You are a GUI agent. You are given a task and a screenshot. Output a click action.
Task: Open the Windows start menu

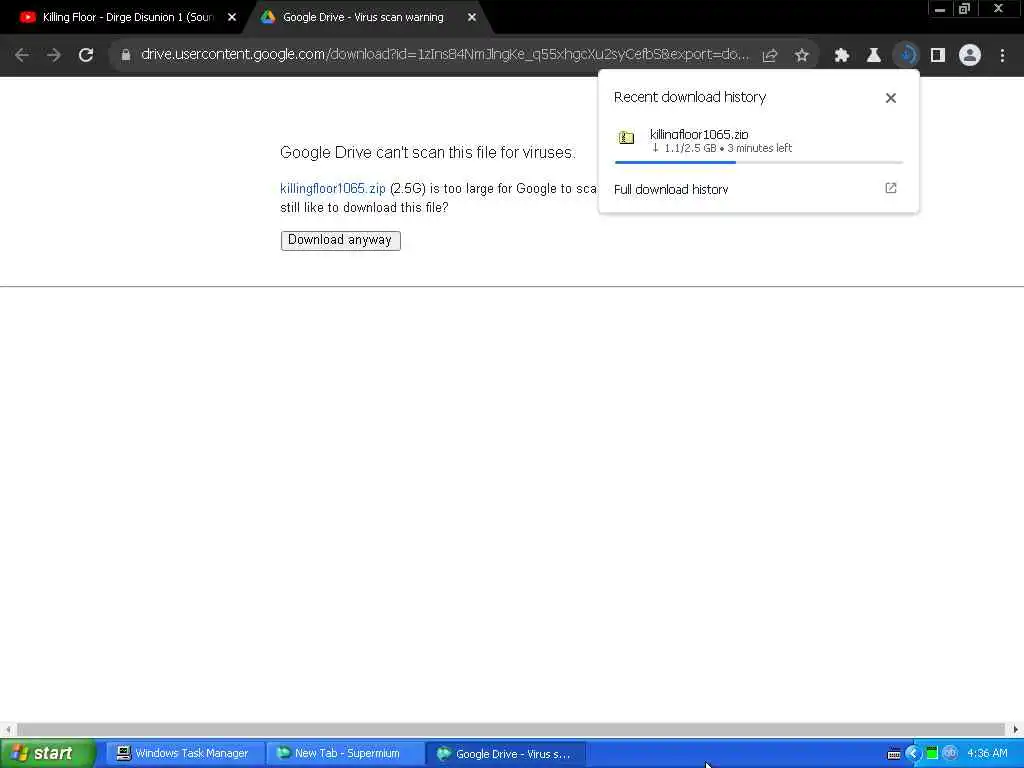(x=46, y=753)
